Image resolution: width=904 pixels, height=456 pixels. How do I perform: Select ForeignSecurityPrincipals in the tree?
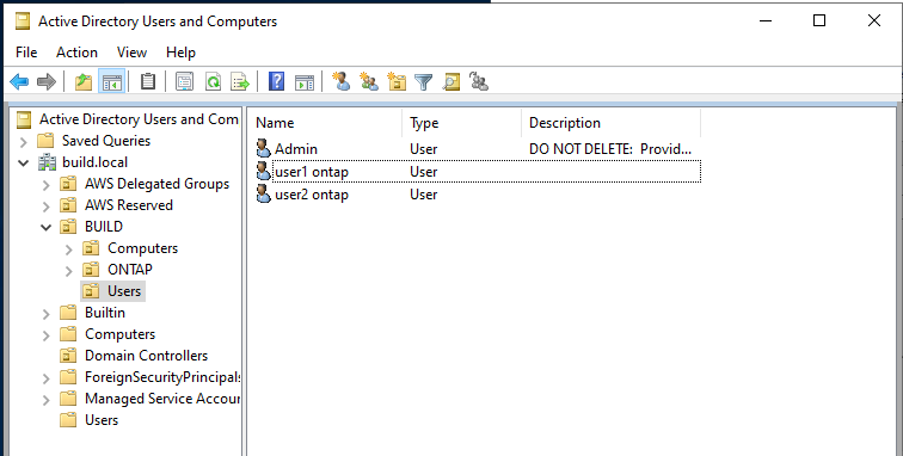click(x=162, y=377)
